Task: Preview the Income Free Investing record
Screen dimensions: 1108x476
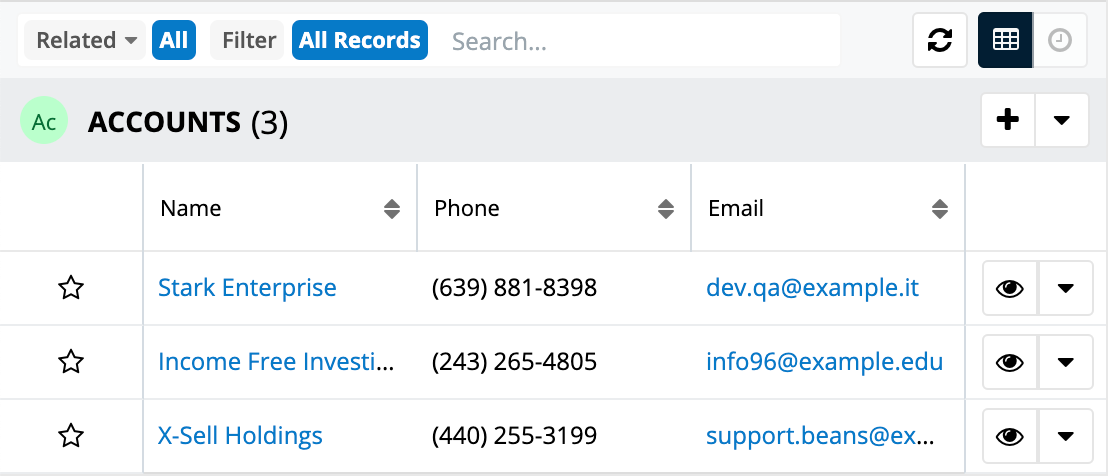Action: point(1010,362)
